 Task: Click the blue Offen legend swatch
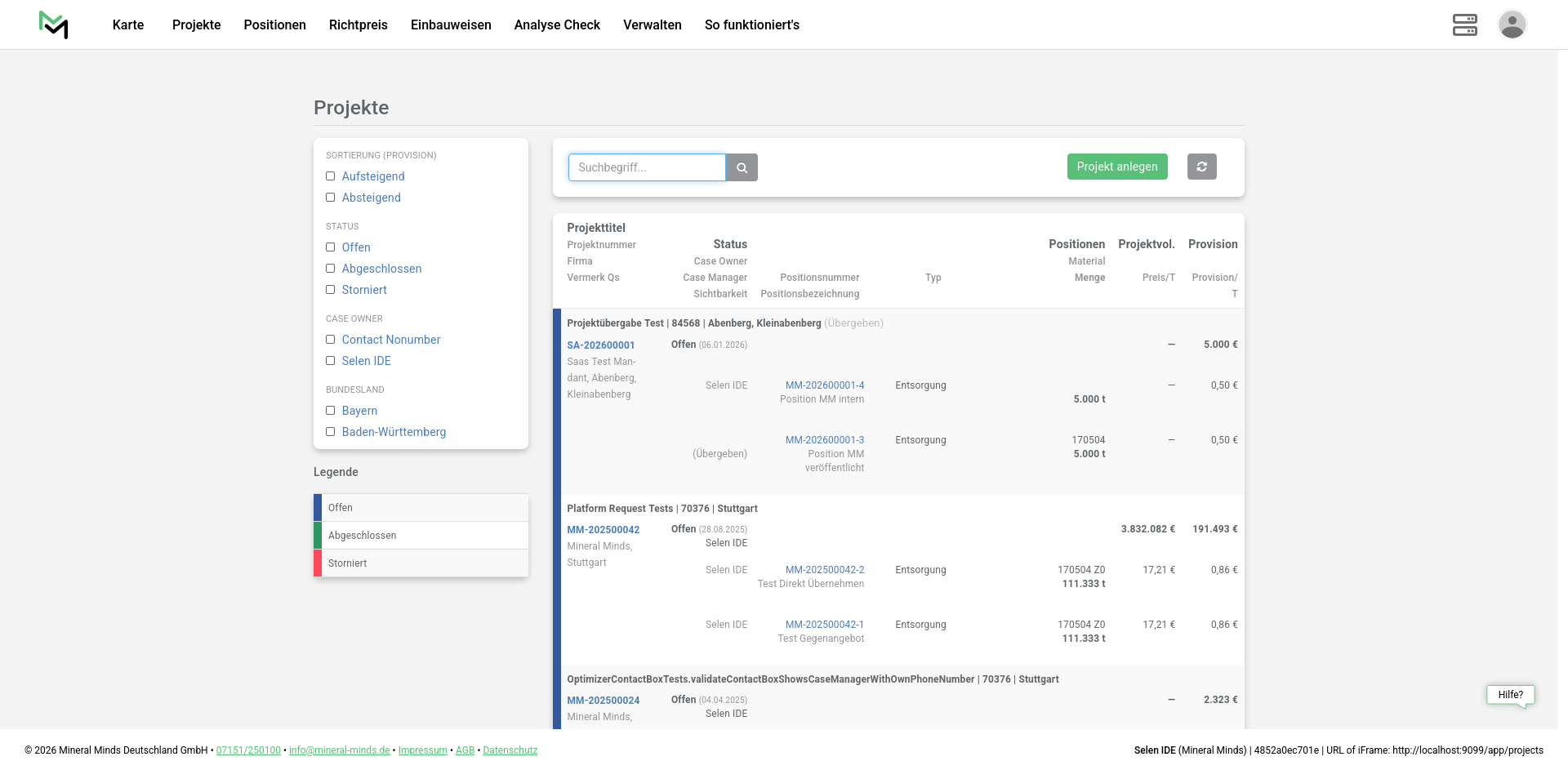318,508
